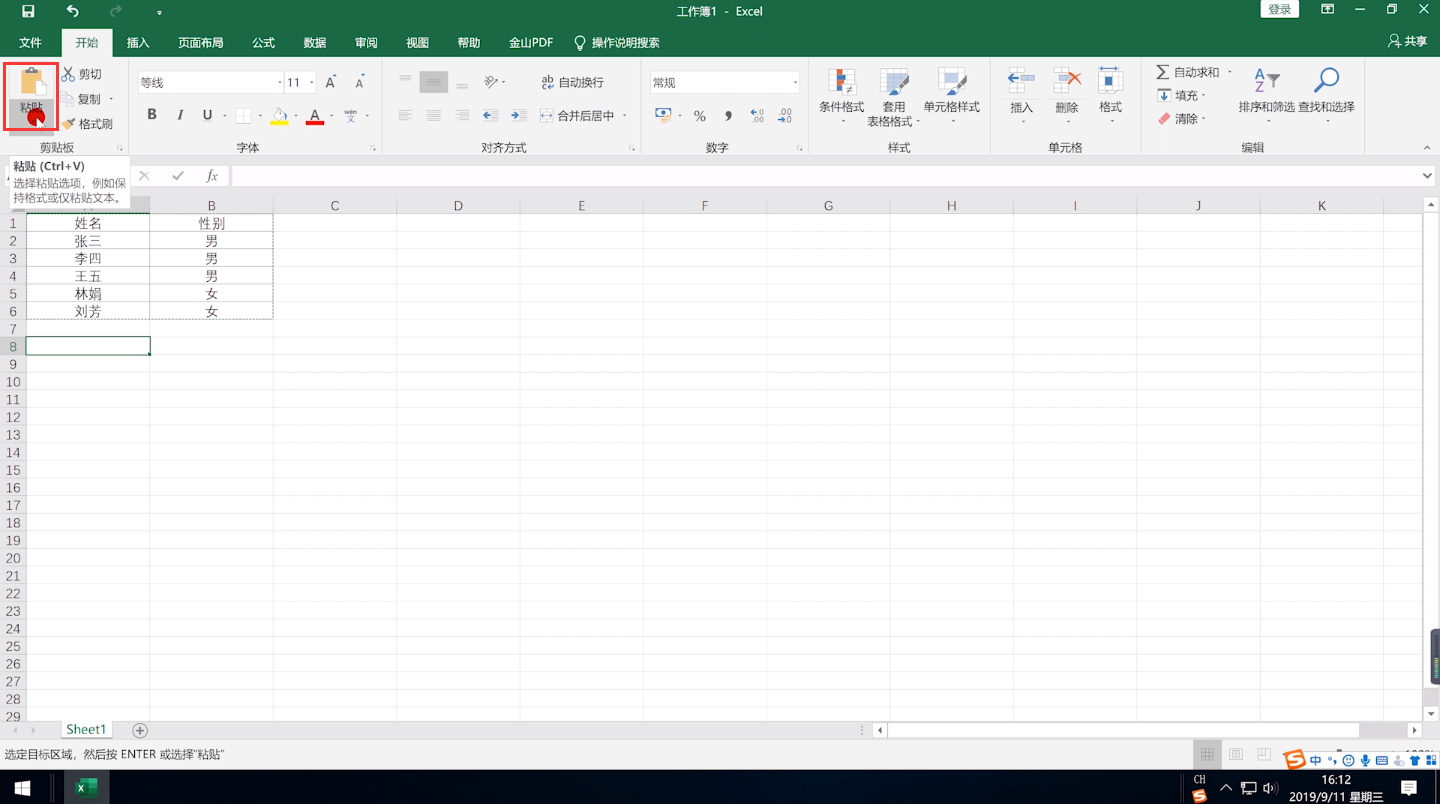Open the Review (审阅) tab

pyautogui.click(x=366, y=43)
